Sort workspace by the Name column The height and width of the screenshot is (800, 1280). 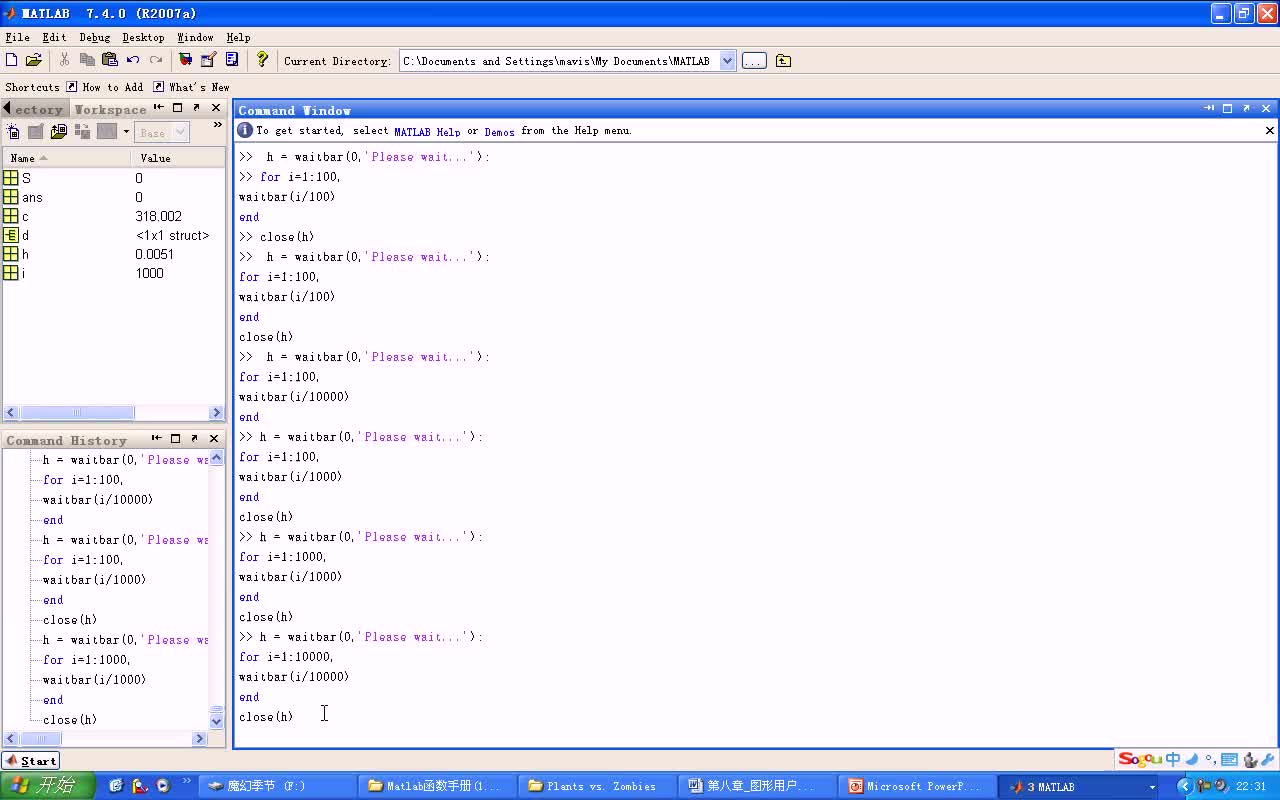click(66, 158)
